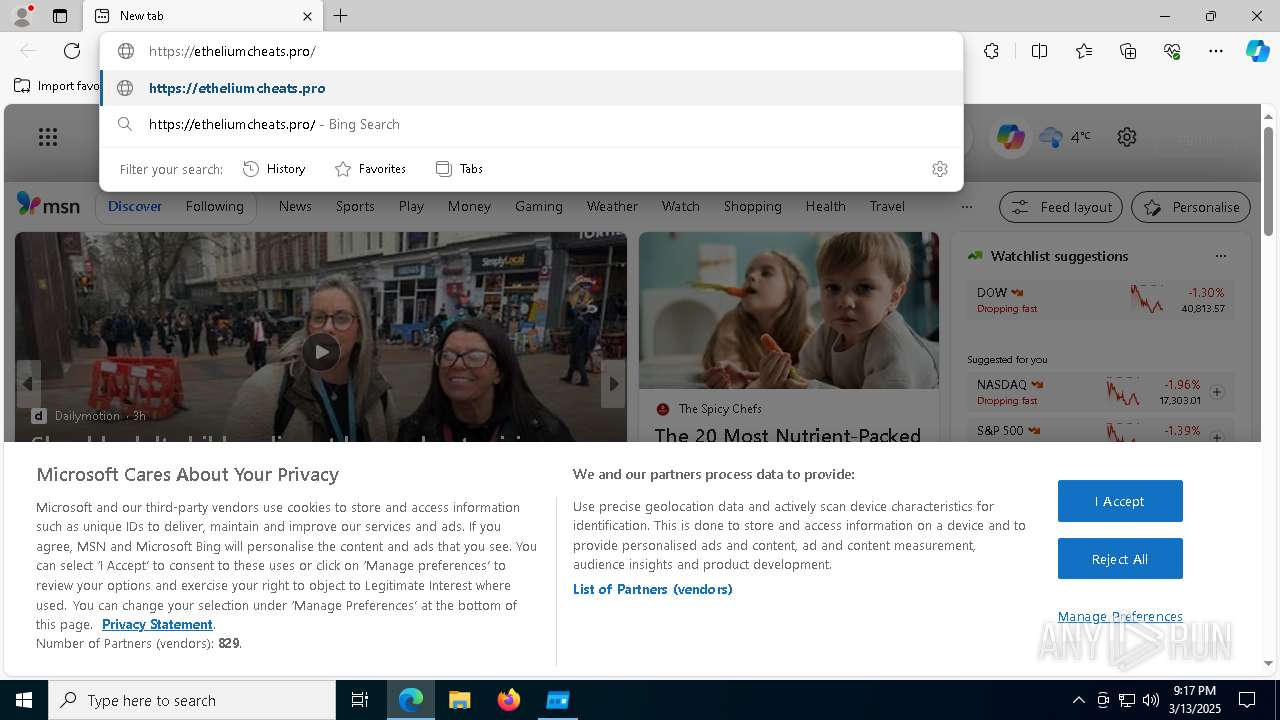The image size is (1280, 720).
Task: Open tab actions menu icon
Action: click(60, 16)
